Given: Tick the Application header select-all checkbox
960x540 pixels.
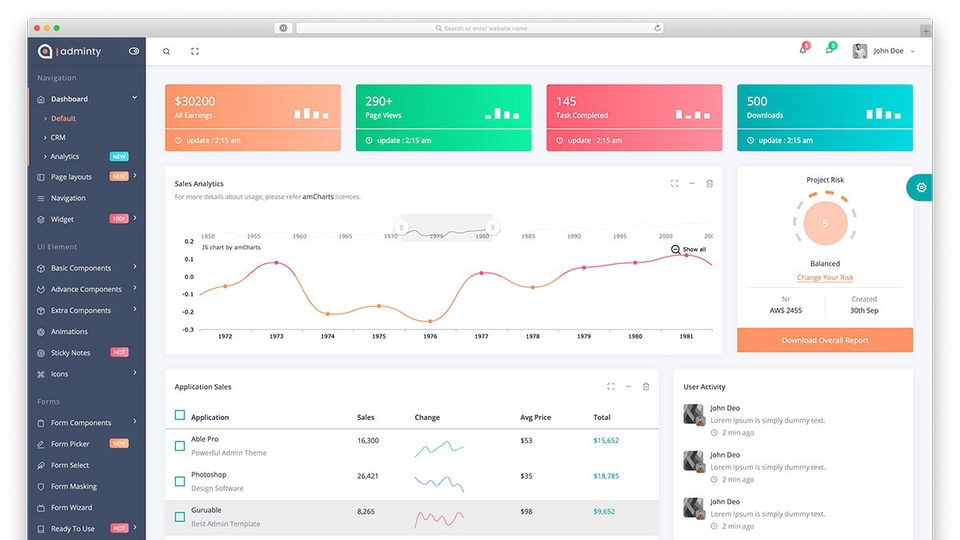Looking at the screenshot, I should coord(179,415).
